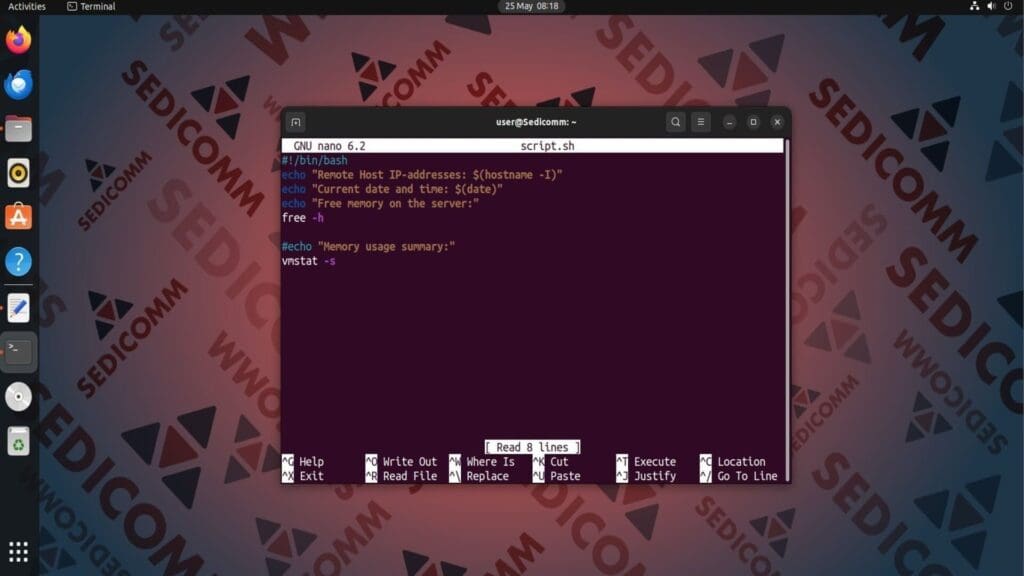The width and height of the screenshot is (1024, 576).
Task: Show Applications grid
Action: click(x=18, y=551)
